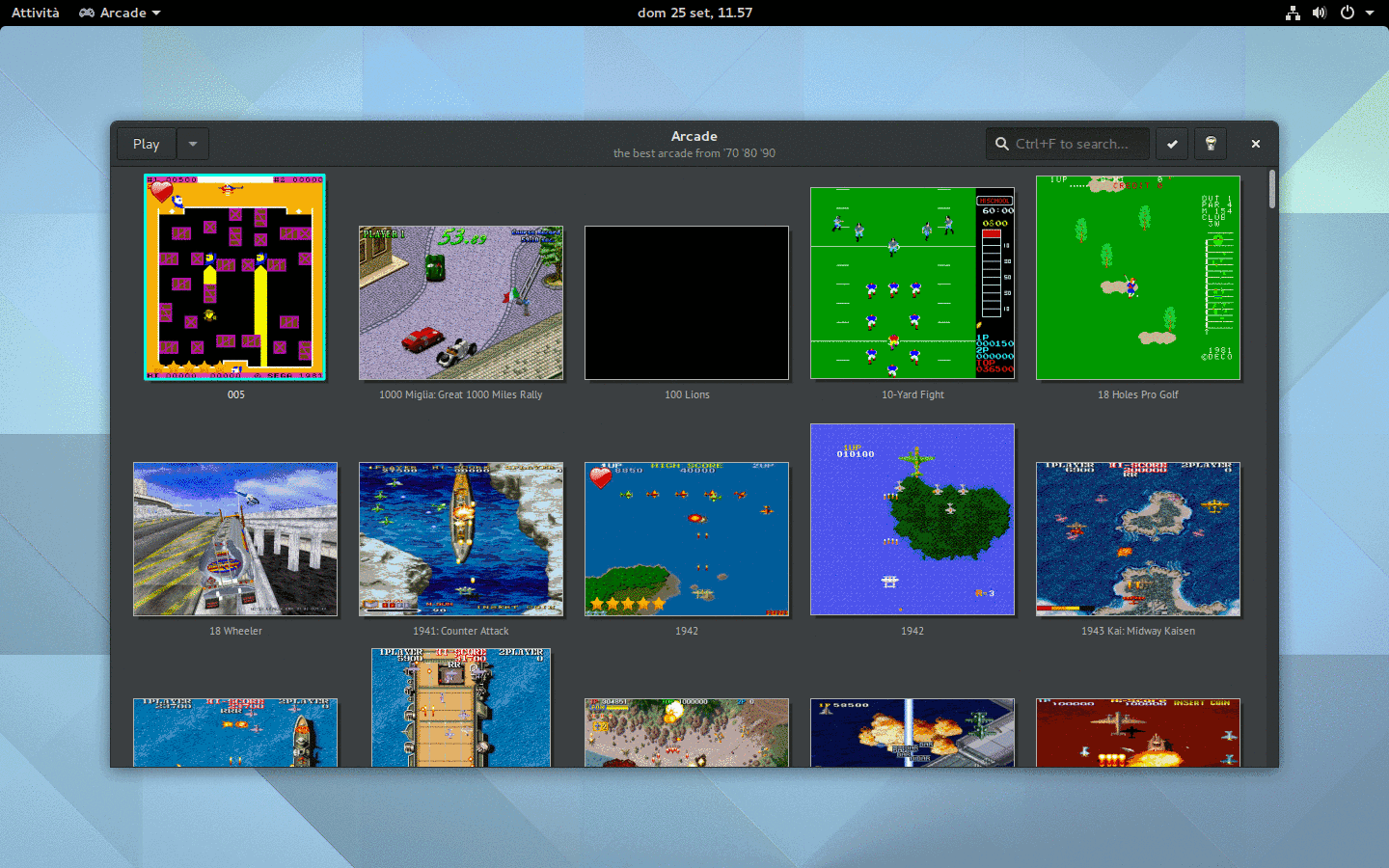Click the gamepad icon in top bar
Screen dimensions: 1389x868
[87, 13]
